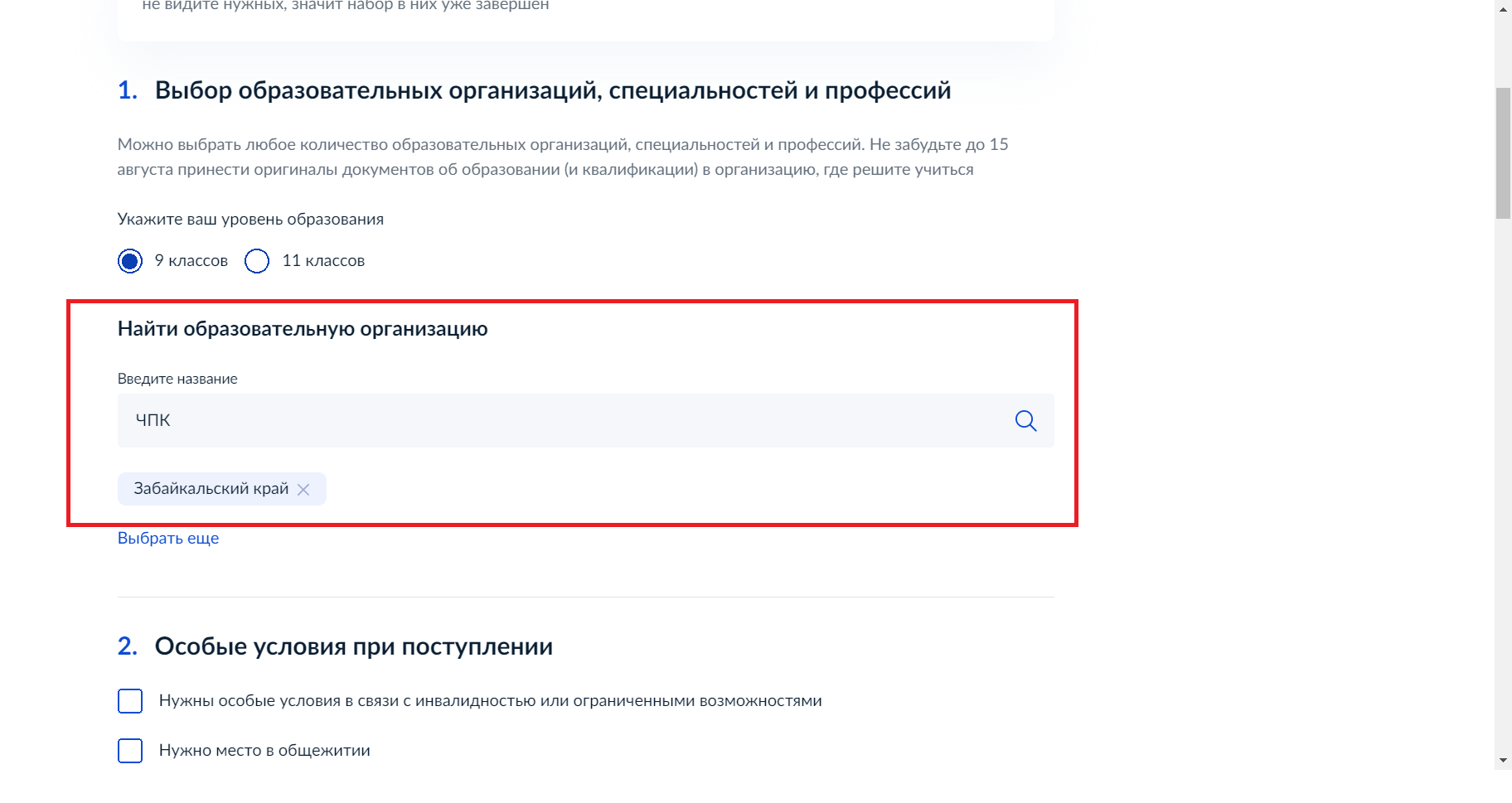This screenshot has width=1512, height=803.
Task: Click the Забайкальский край region chip
Action: (211, 489)
